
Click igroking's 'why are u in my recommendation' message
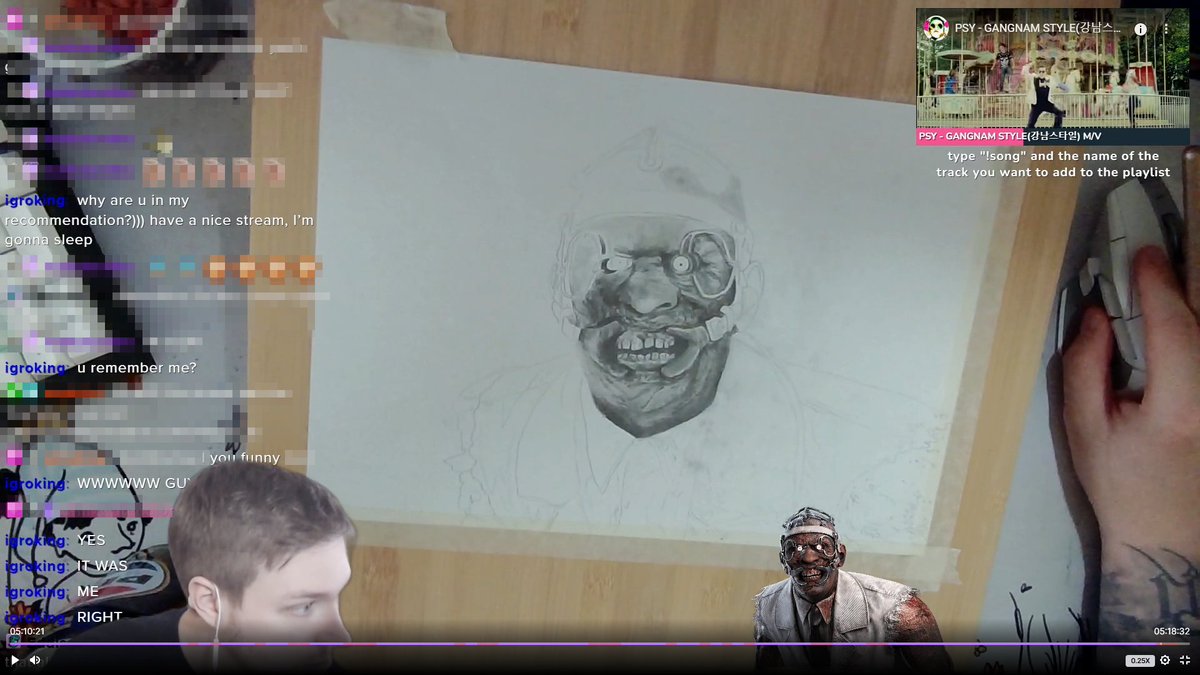click(x=160, y=220)
